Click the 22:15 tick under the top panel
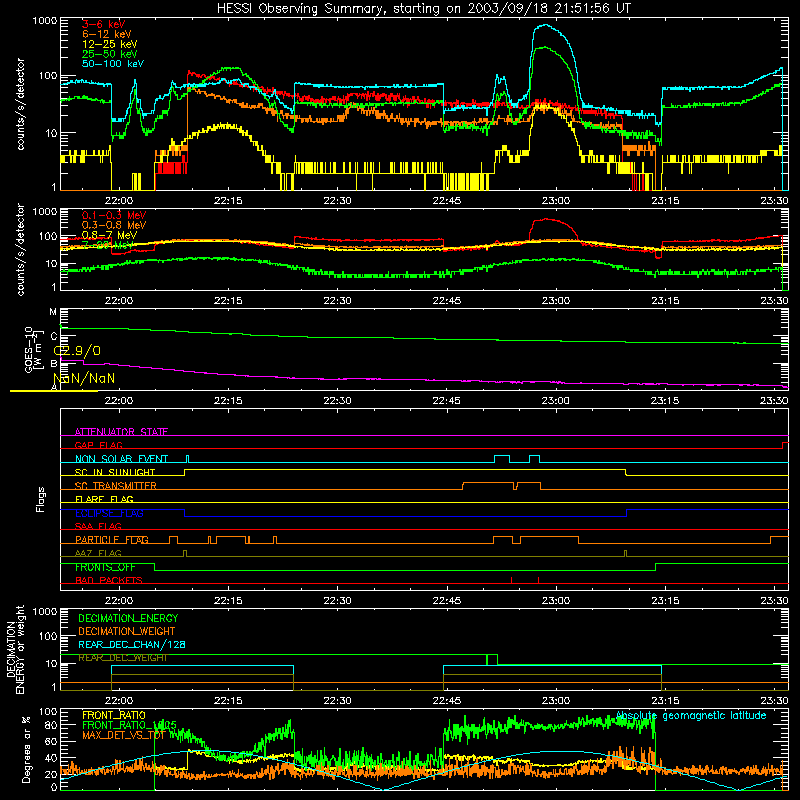The width and height of the screenshot is (800, 800). click(228, 201)
